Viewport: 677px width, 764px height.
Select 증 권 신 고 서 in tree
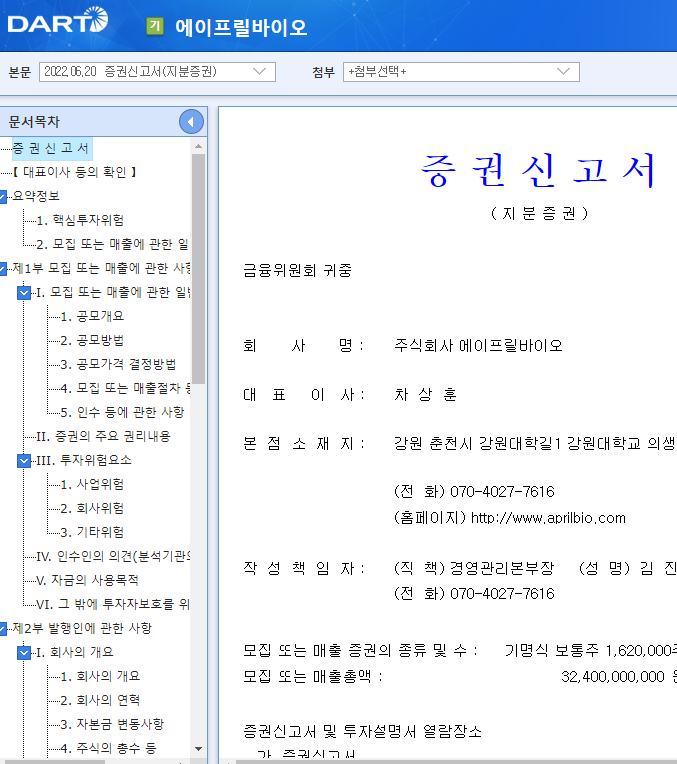(51, 148)
